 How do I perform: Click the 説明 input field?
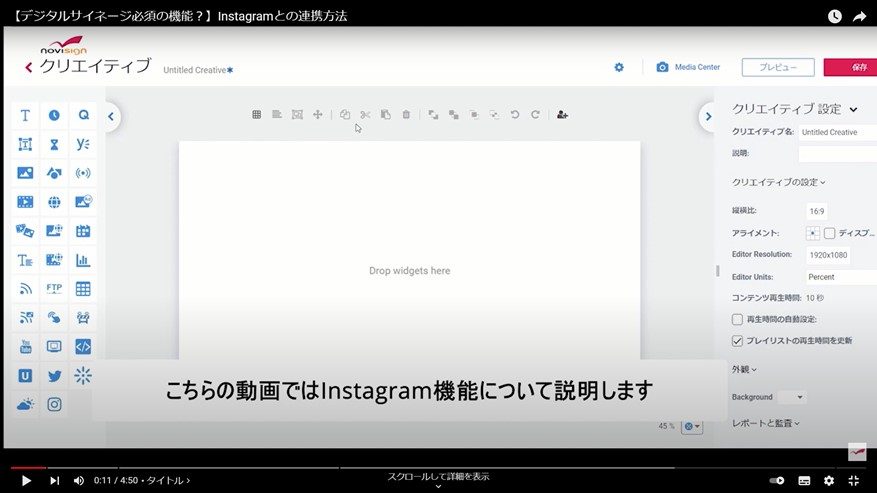[x=837, y=153]
